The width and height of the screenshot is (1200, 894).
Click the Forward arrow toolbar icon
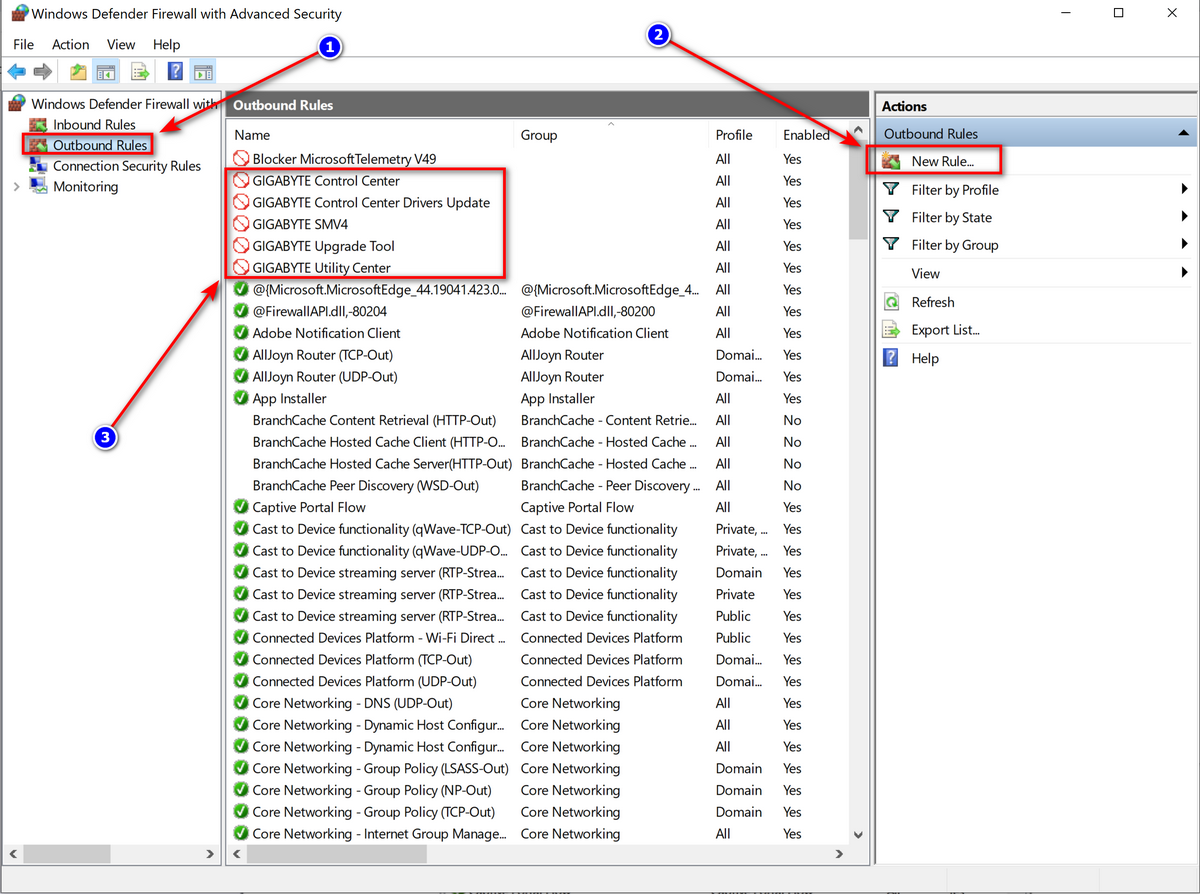pos(42,72)
